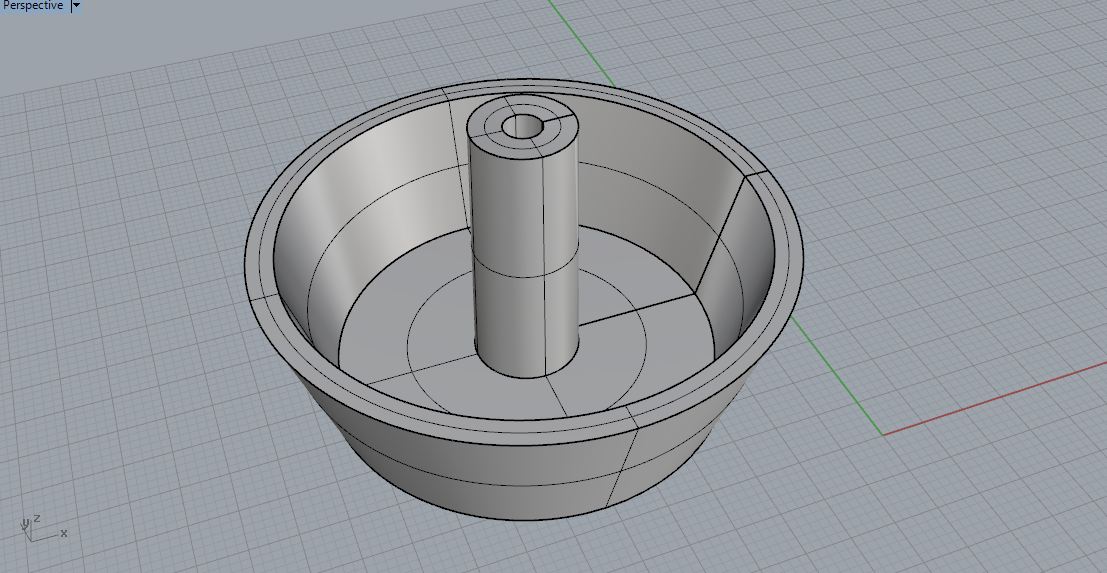Click the x label on axes icon
The image size is (1107, 573).
point(64,534)
